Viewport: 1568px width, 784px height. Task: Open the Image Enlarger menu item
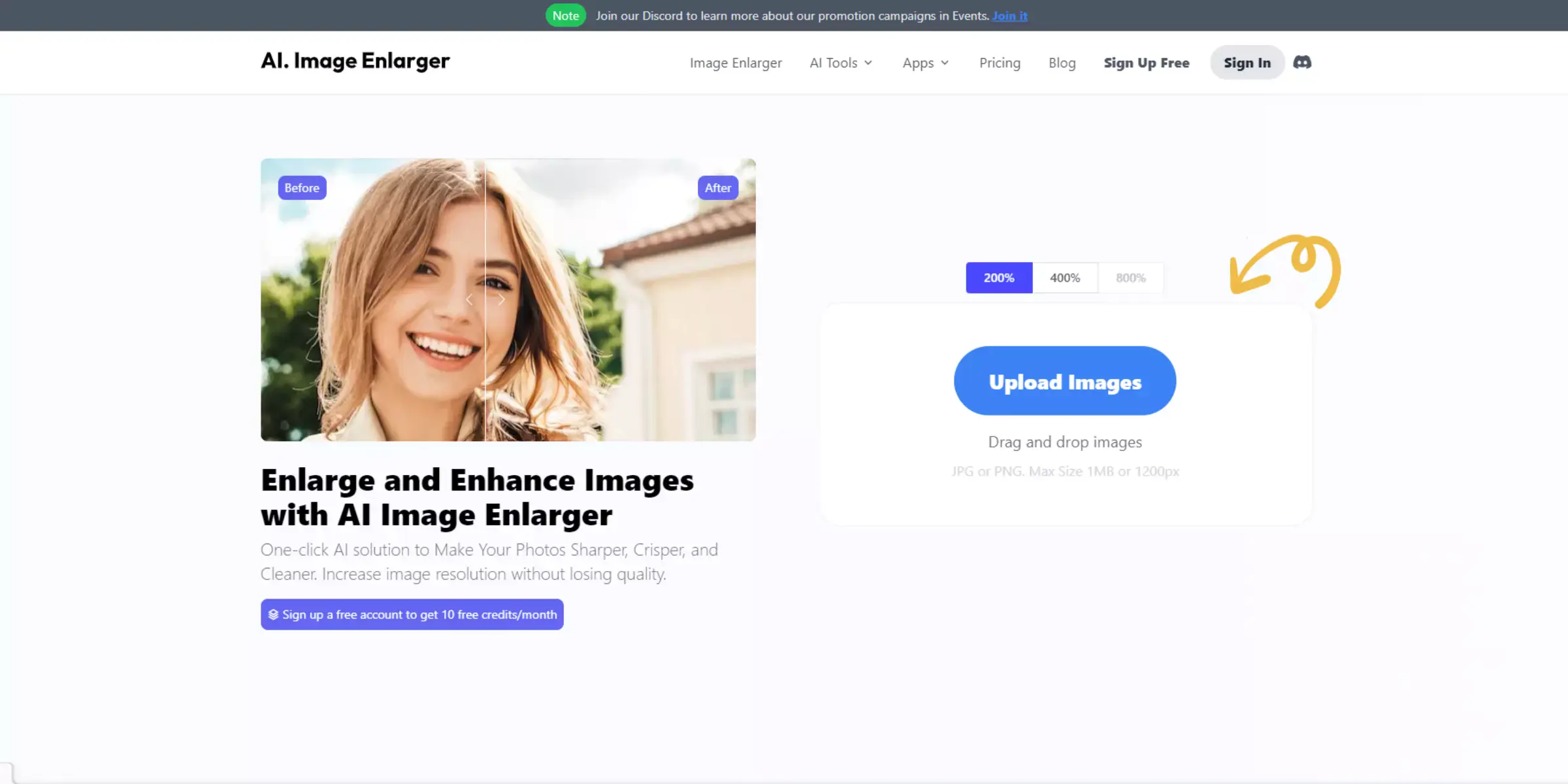click(x=736, y=62)
